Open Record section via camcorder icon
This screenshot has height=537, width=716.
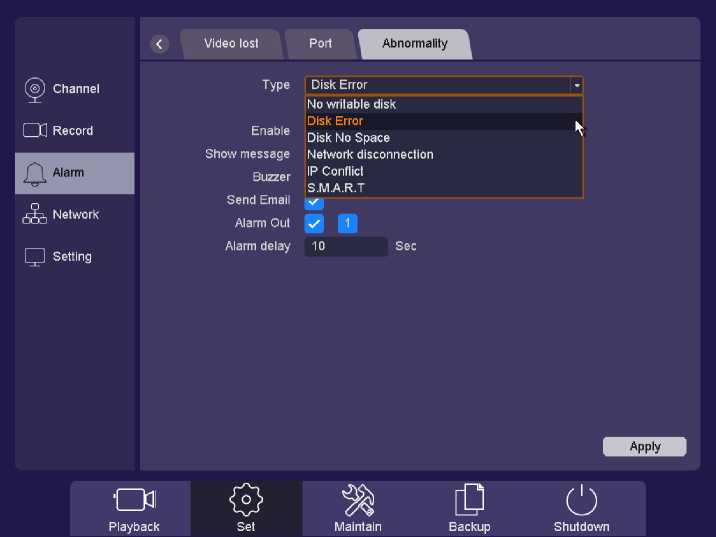pyautogui.click(x=35, y=131)
